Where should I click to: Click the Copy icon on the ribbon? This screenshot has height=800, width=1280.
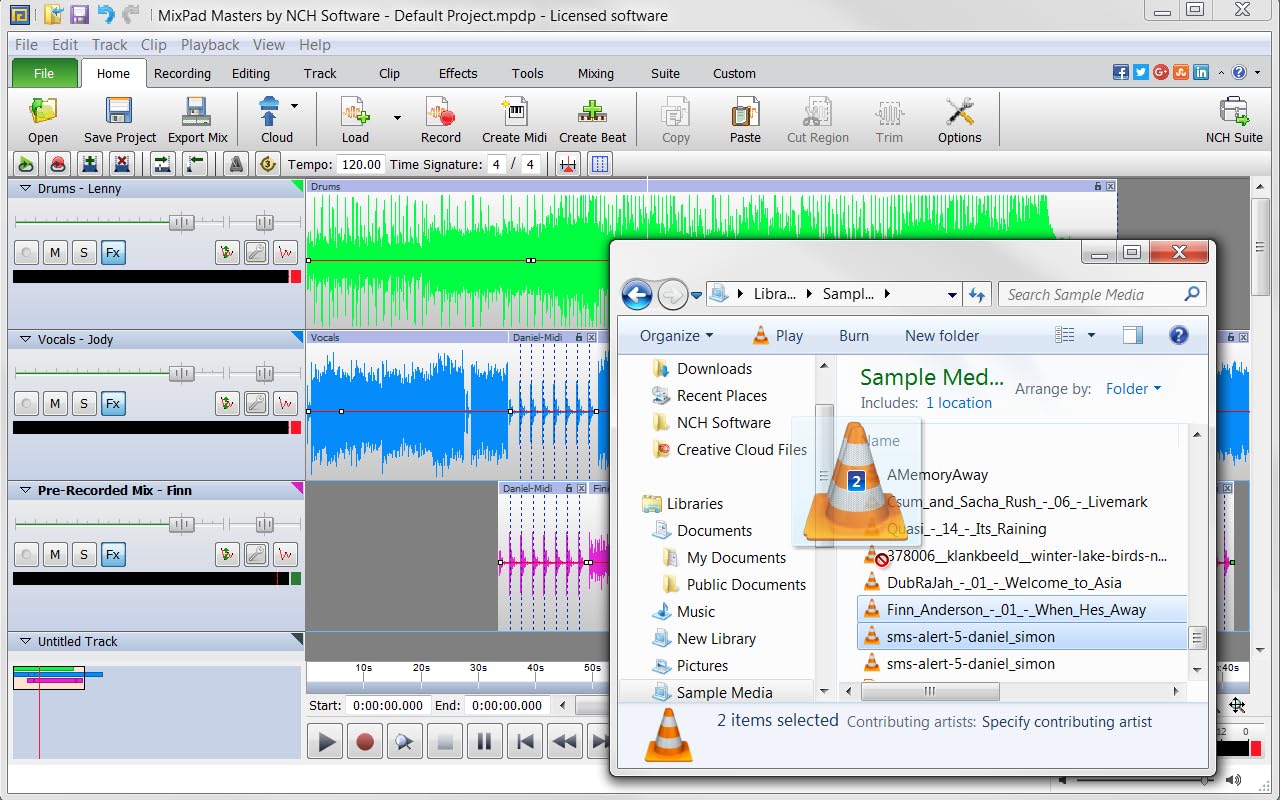tap(676, 117)
